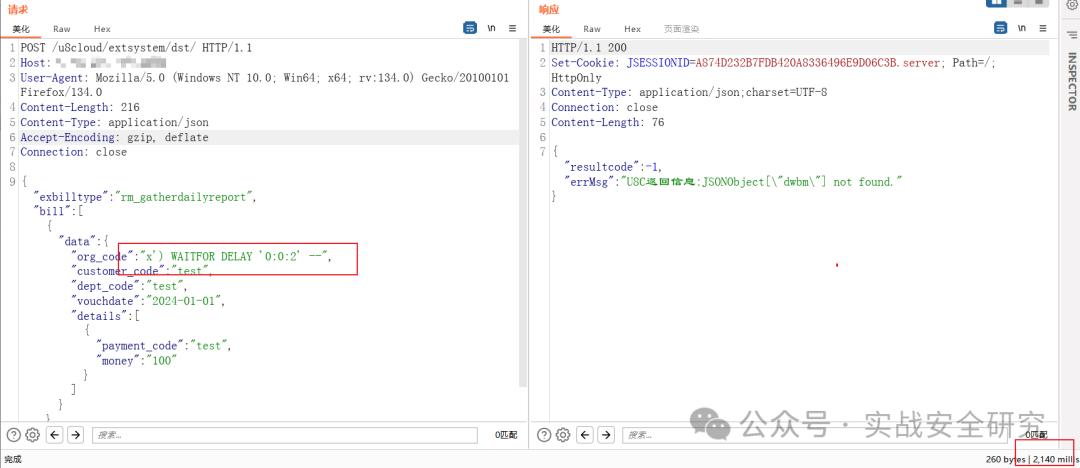Click Content-Length: 216 header
1080x468 pixels.
point(80,108)
